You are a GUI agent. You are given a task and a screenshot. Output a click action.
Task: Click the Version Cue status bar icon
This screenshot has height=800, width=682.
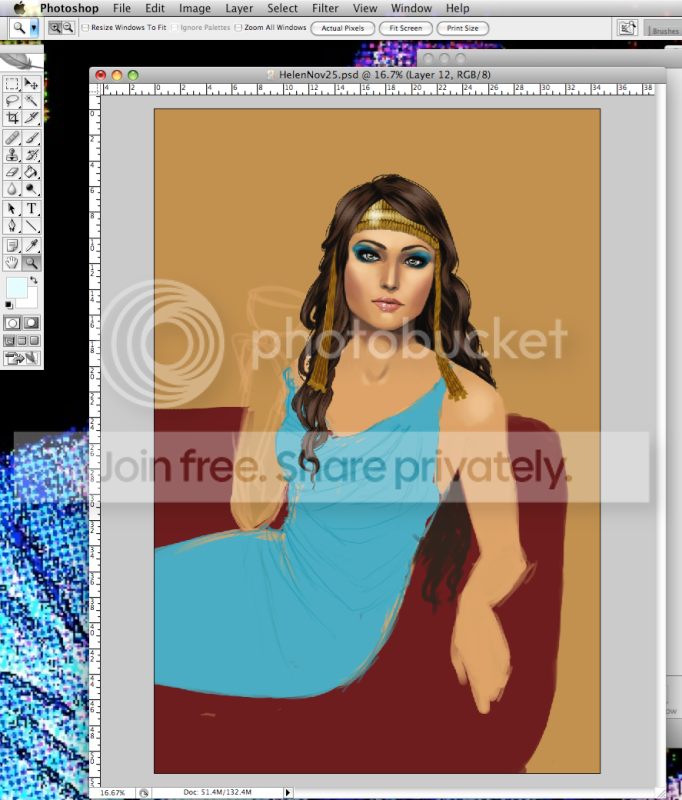[144, 793]
